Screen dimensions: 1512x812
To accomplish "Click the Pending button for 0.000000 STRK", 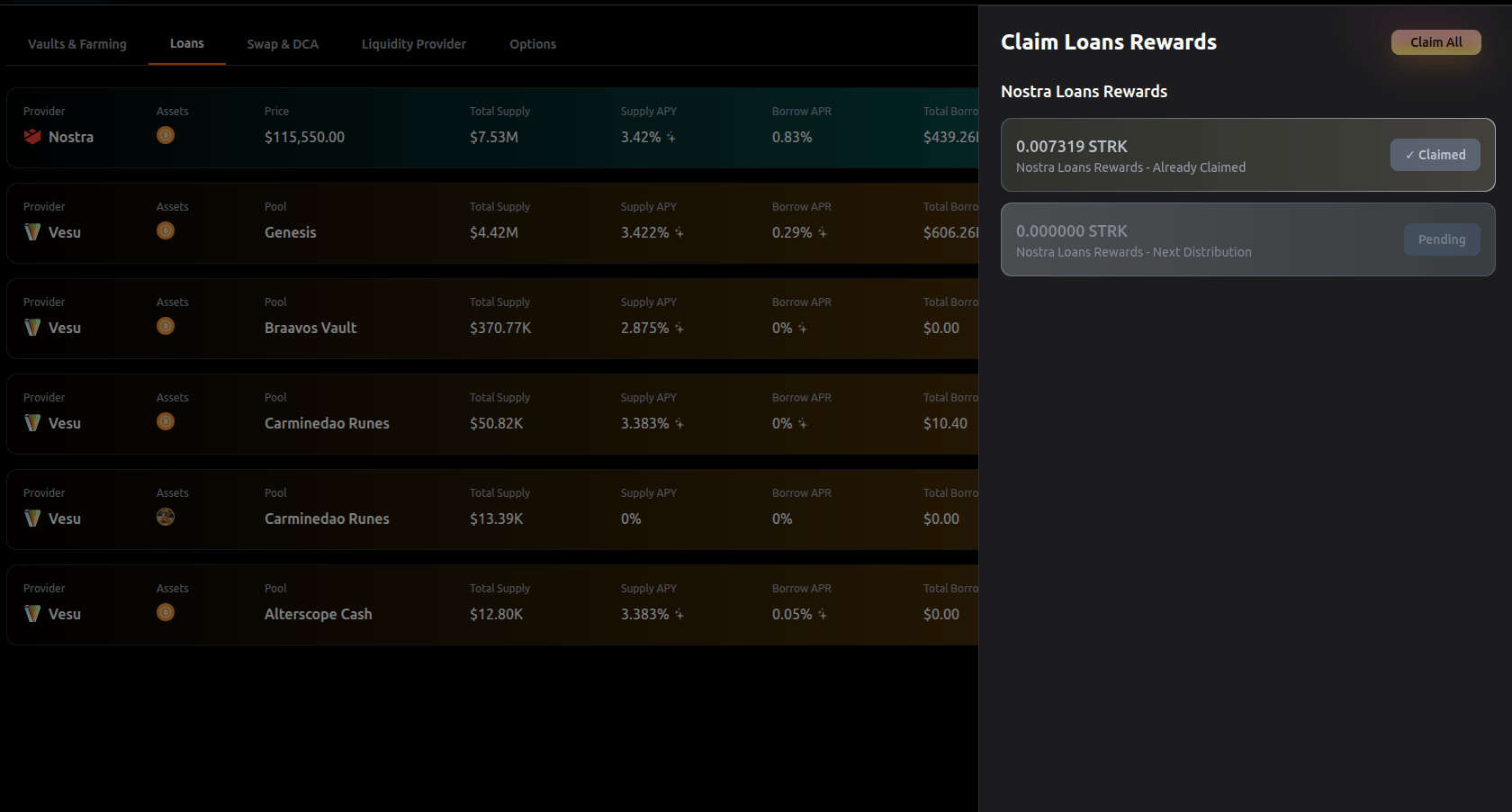I will coord(1442,239).
